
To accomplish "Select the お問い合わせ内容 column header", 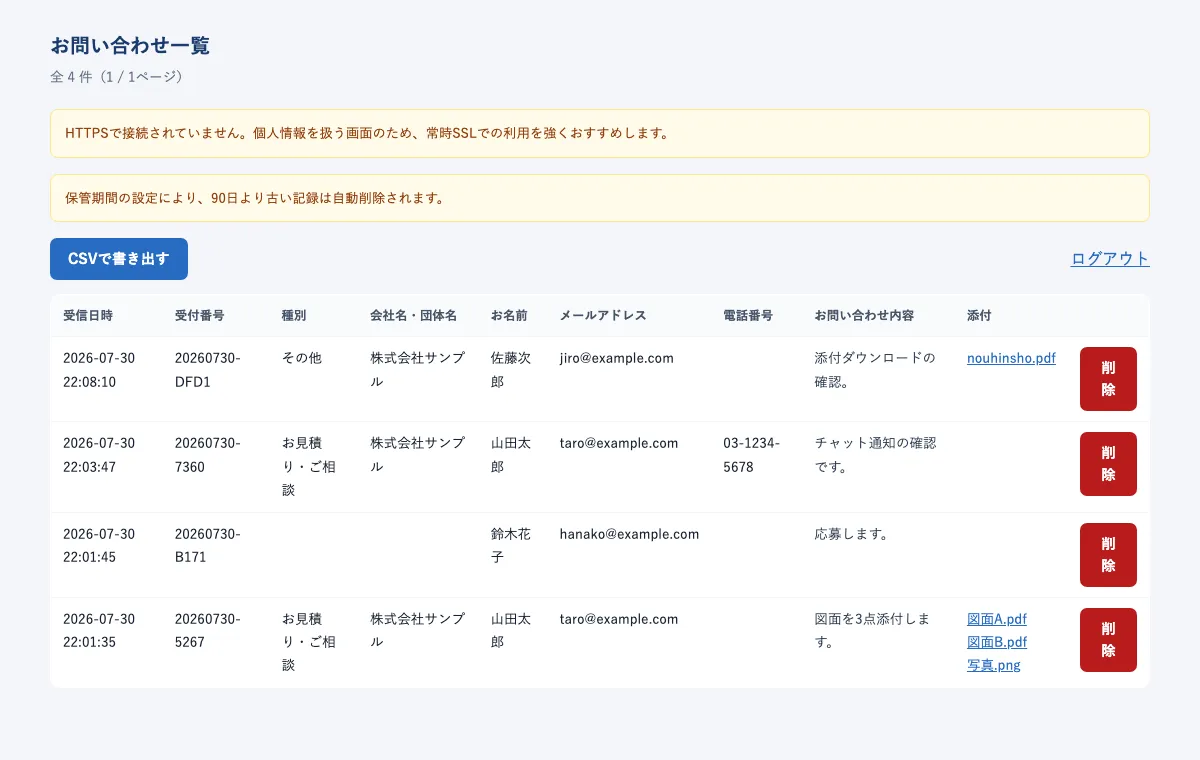I will (x=865, y=315).
